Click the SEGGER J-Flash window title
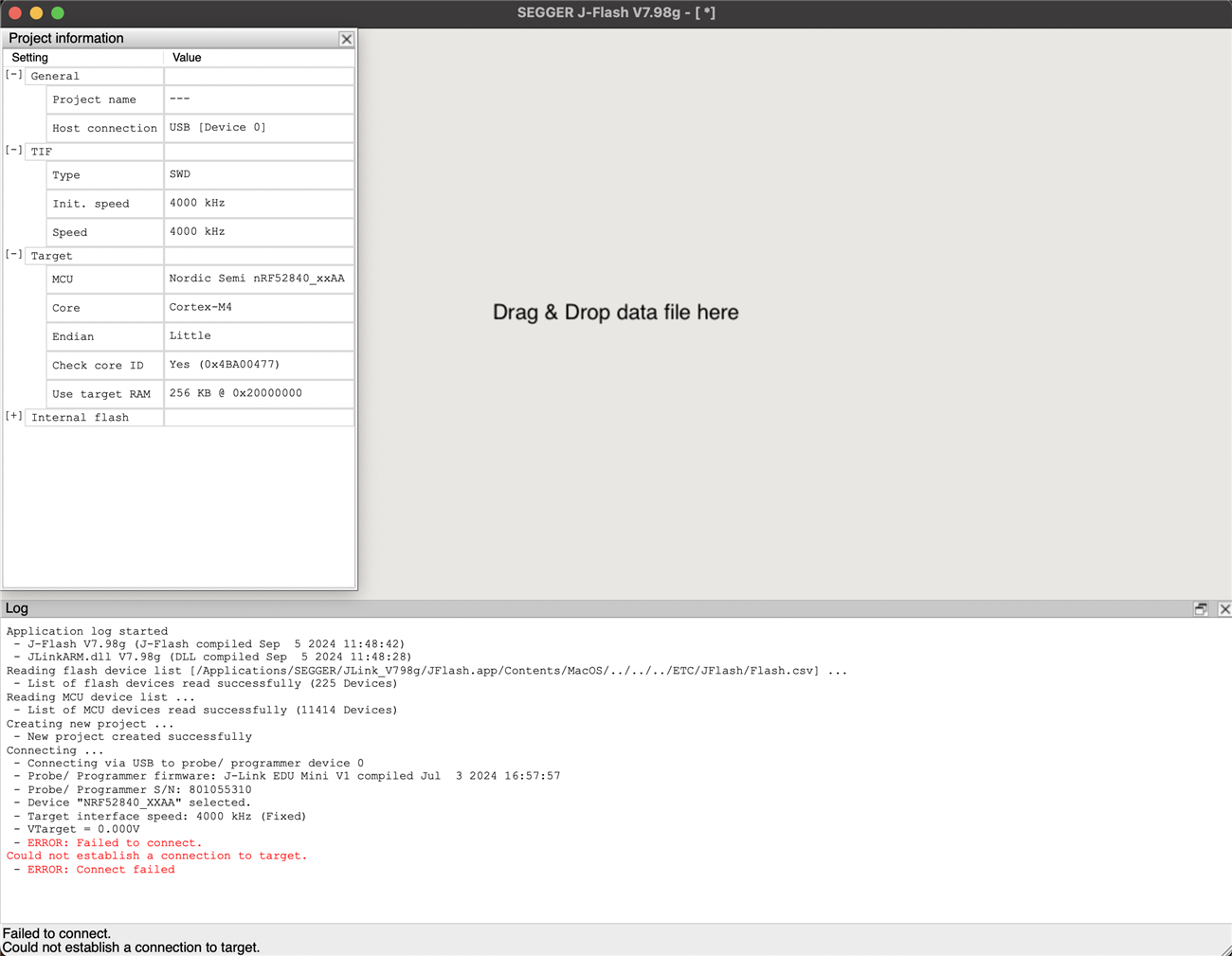 tap(616, 13)
